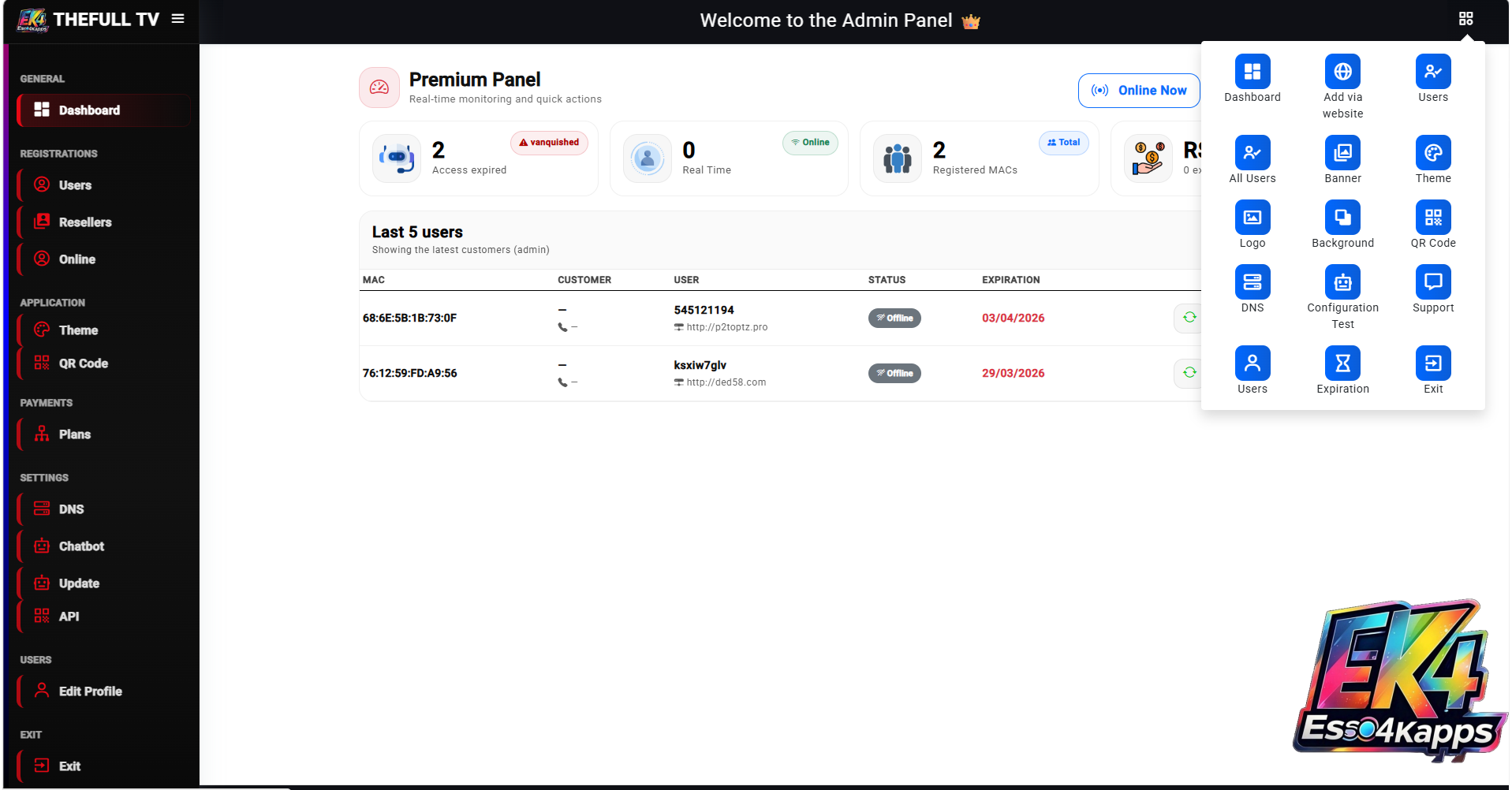Viewport: 1512px width, 790px height.
Task: Open the http://p2toptz.pro link
Action: (x=726, y=327)
